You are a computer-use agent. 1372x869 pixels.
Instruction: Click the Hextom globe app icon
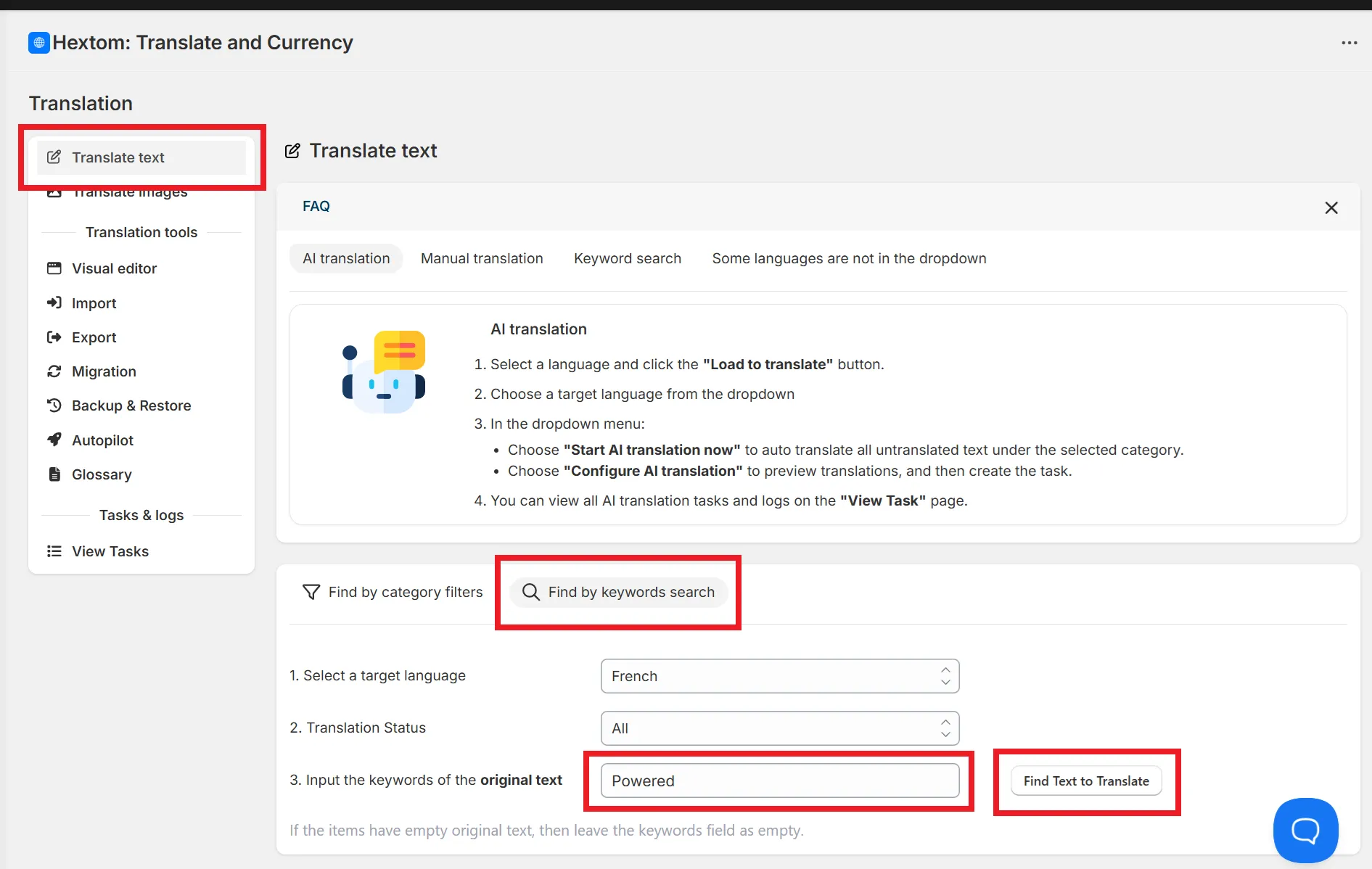point(39,43)
